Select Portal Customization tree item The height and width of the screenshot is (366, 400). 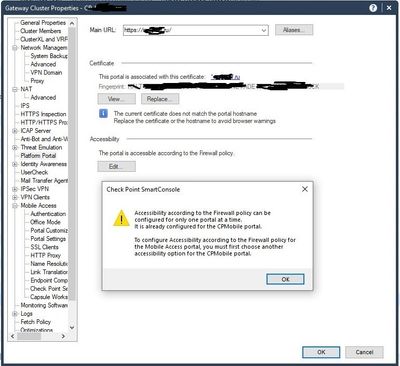pos(49,231)
